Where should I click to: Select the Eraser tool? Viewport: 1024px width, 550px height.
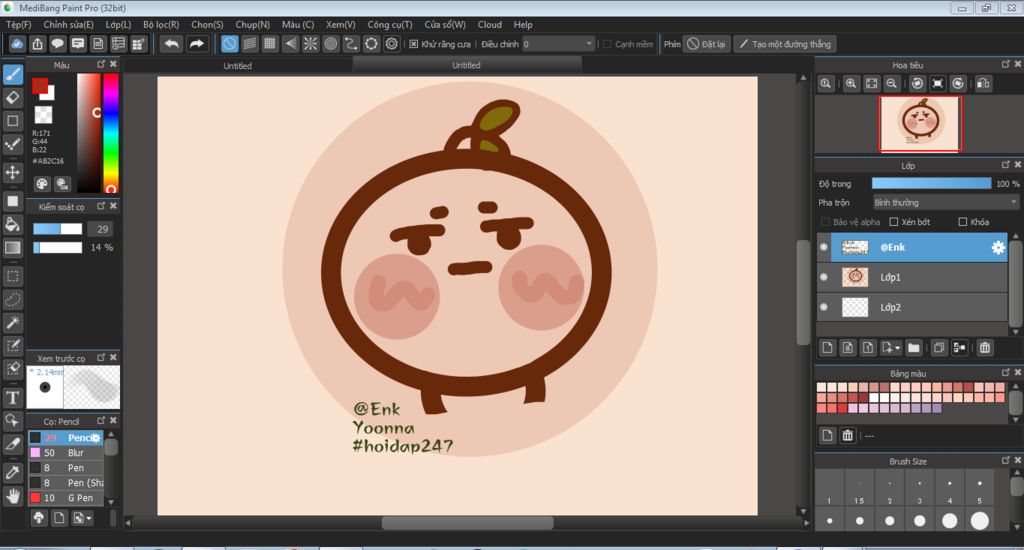(13, 98)
